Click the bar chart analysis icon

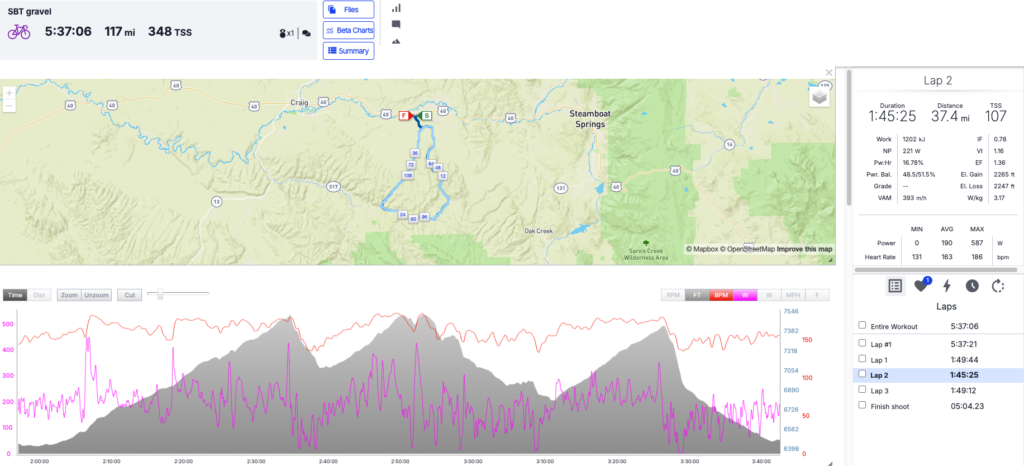[x=396, y=8]
